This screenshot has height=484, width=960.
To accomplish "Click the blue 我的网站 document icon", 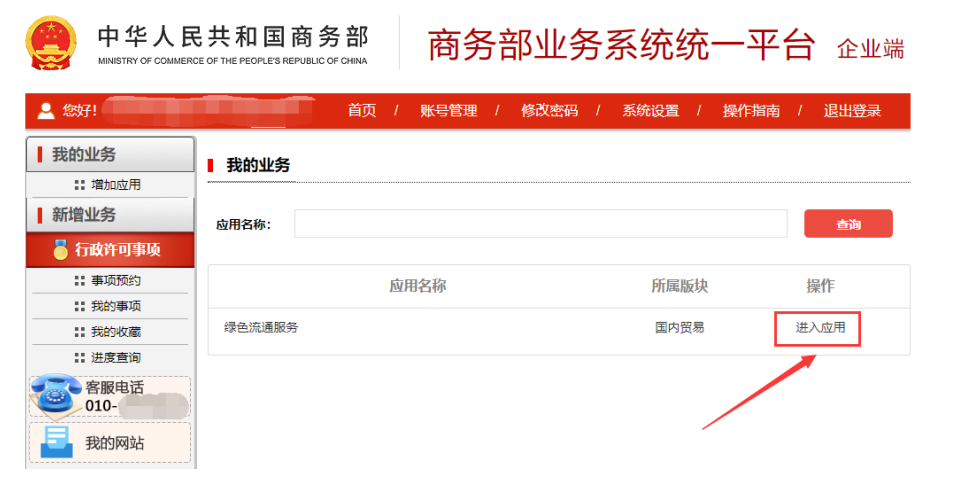I will (56, 442).
